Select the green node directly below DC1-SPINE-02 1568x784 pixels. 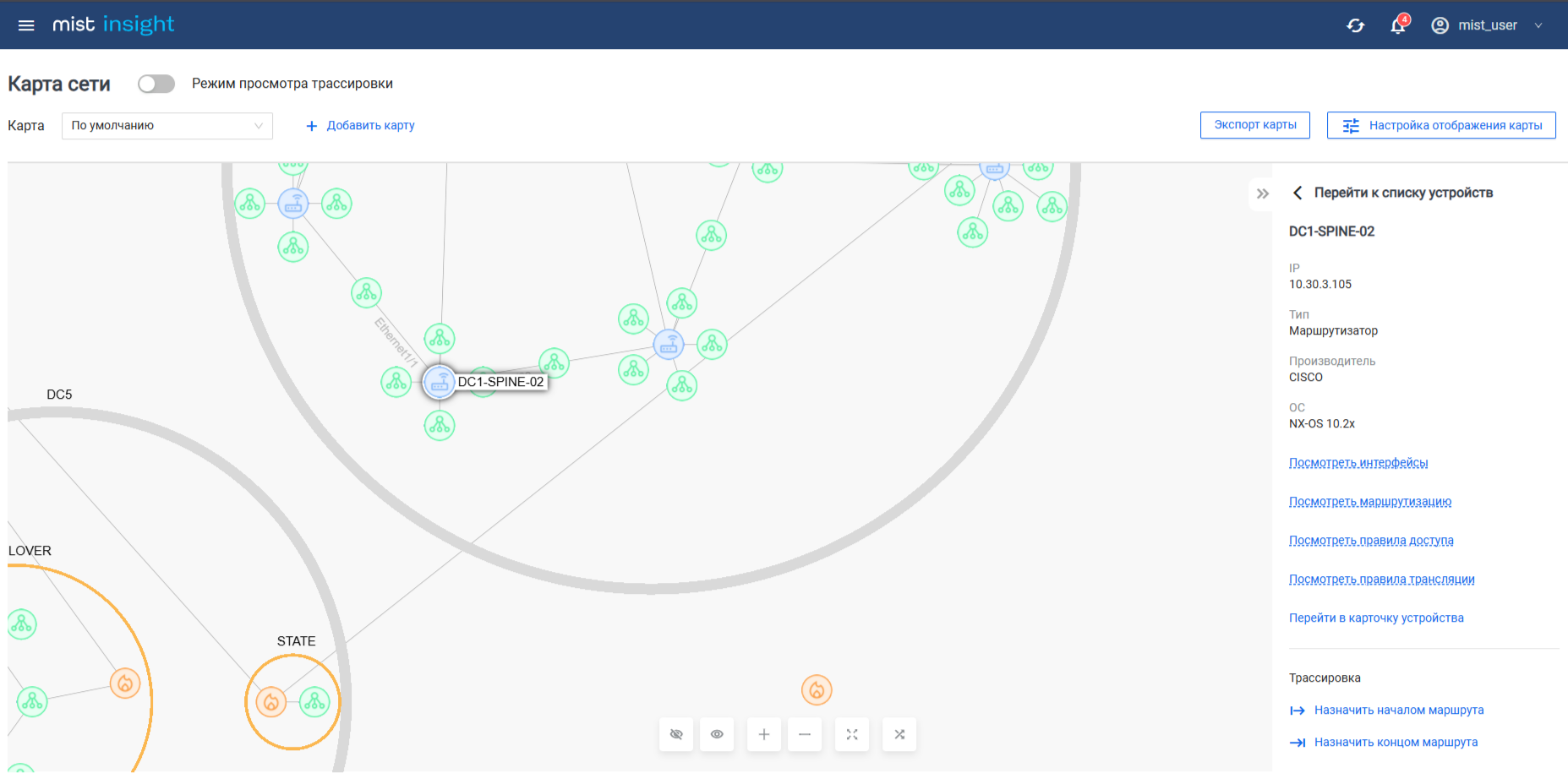440,425
